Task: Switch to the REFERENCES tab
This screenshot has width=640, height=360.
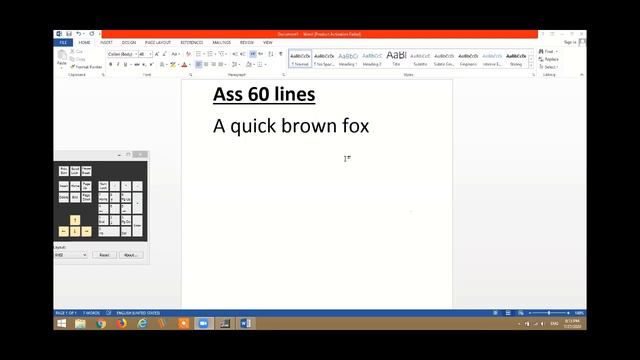Action: pyautogui.click(x=191, y=42)
